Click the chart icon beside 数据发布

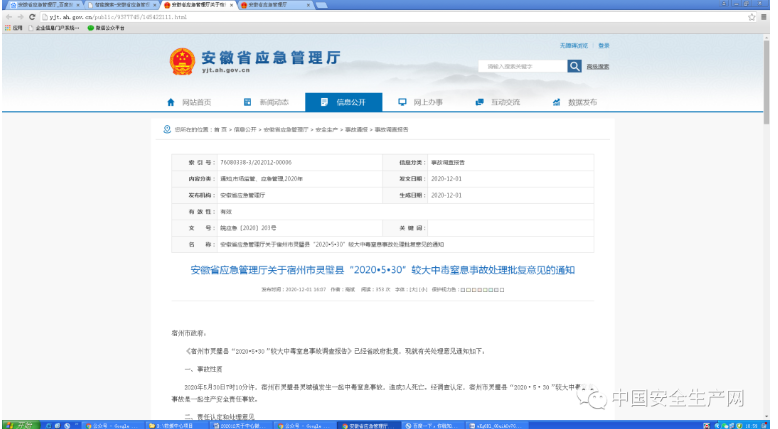click(557, 103)
